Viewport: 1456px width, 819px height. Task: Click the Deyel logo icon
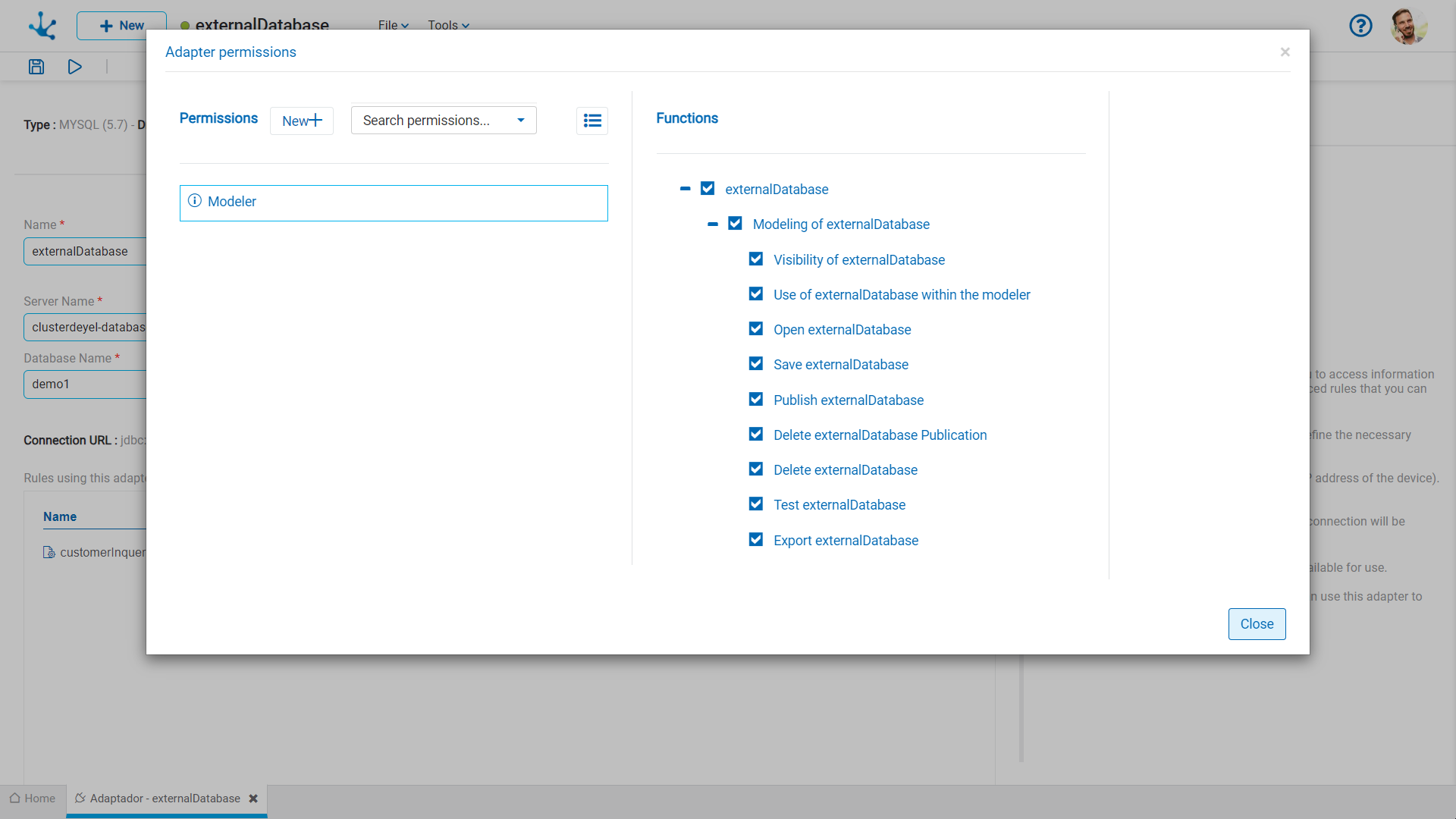42,26
